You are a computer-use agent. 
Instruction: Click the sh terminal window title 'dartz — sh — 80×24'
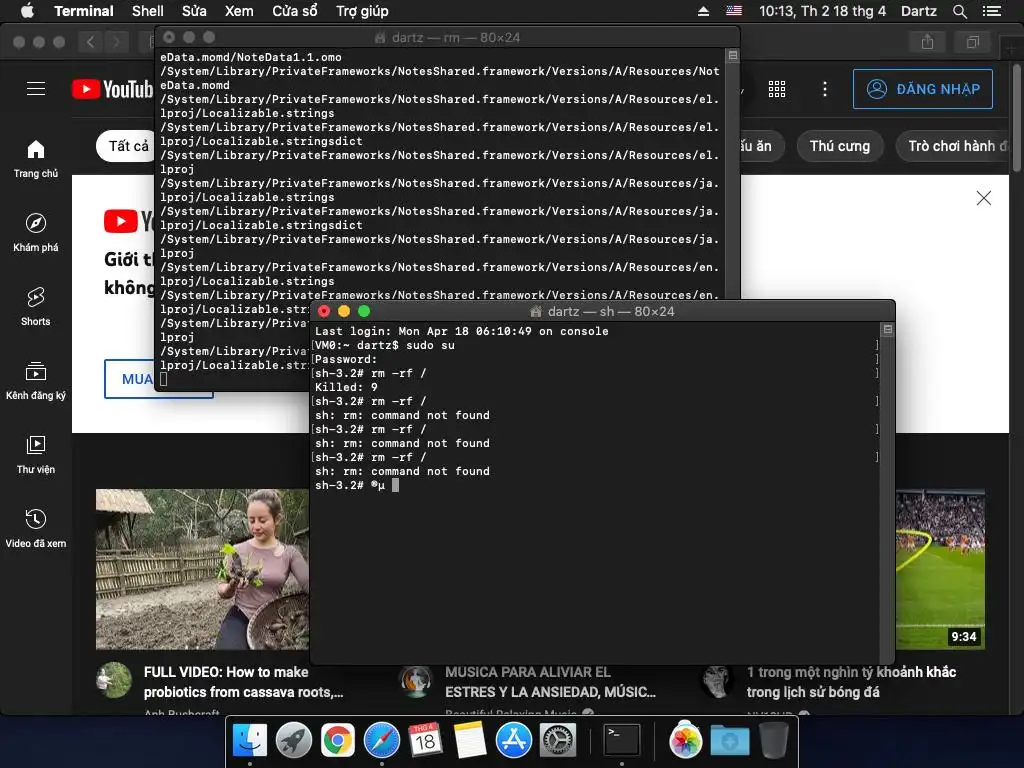coord(603,312)
